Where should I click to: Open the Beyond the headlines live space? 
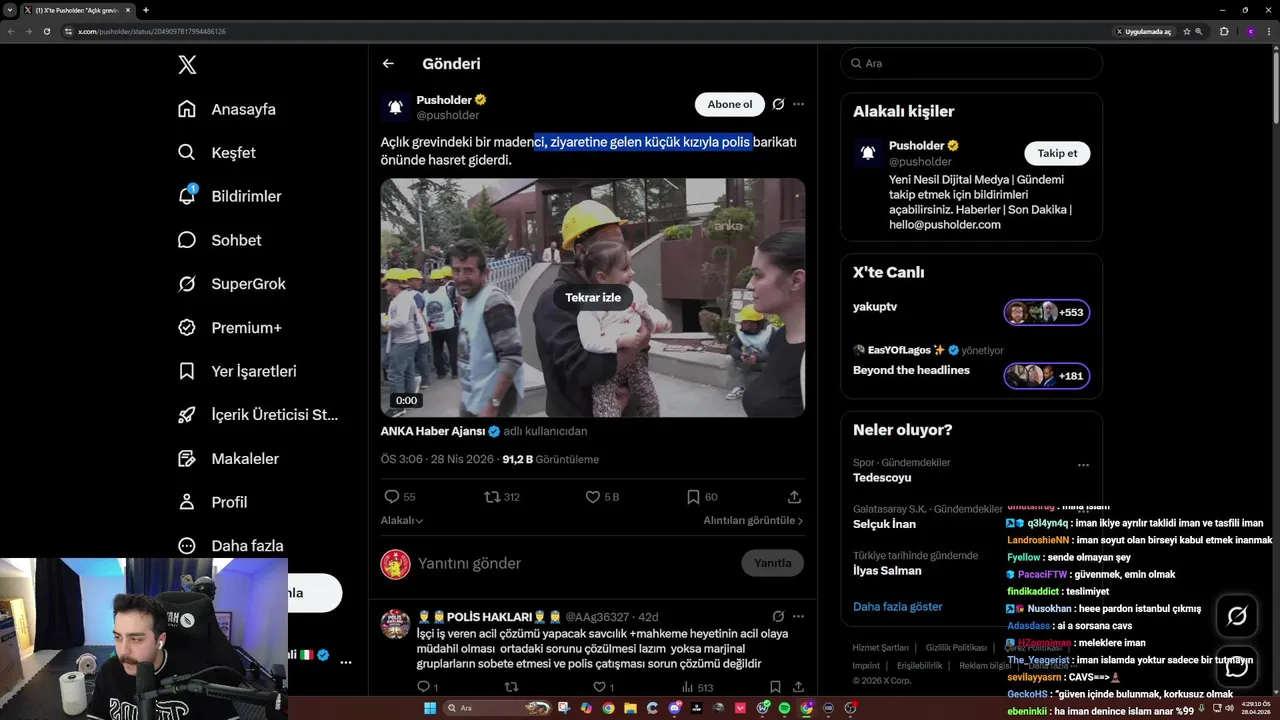coord(971,369)
